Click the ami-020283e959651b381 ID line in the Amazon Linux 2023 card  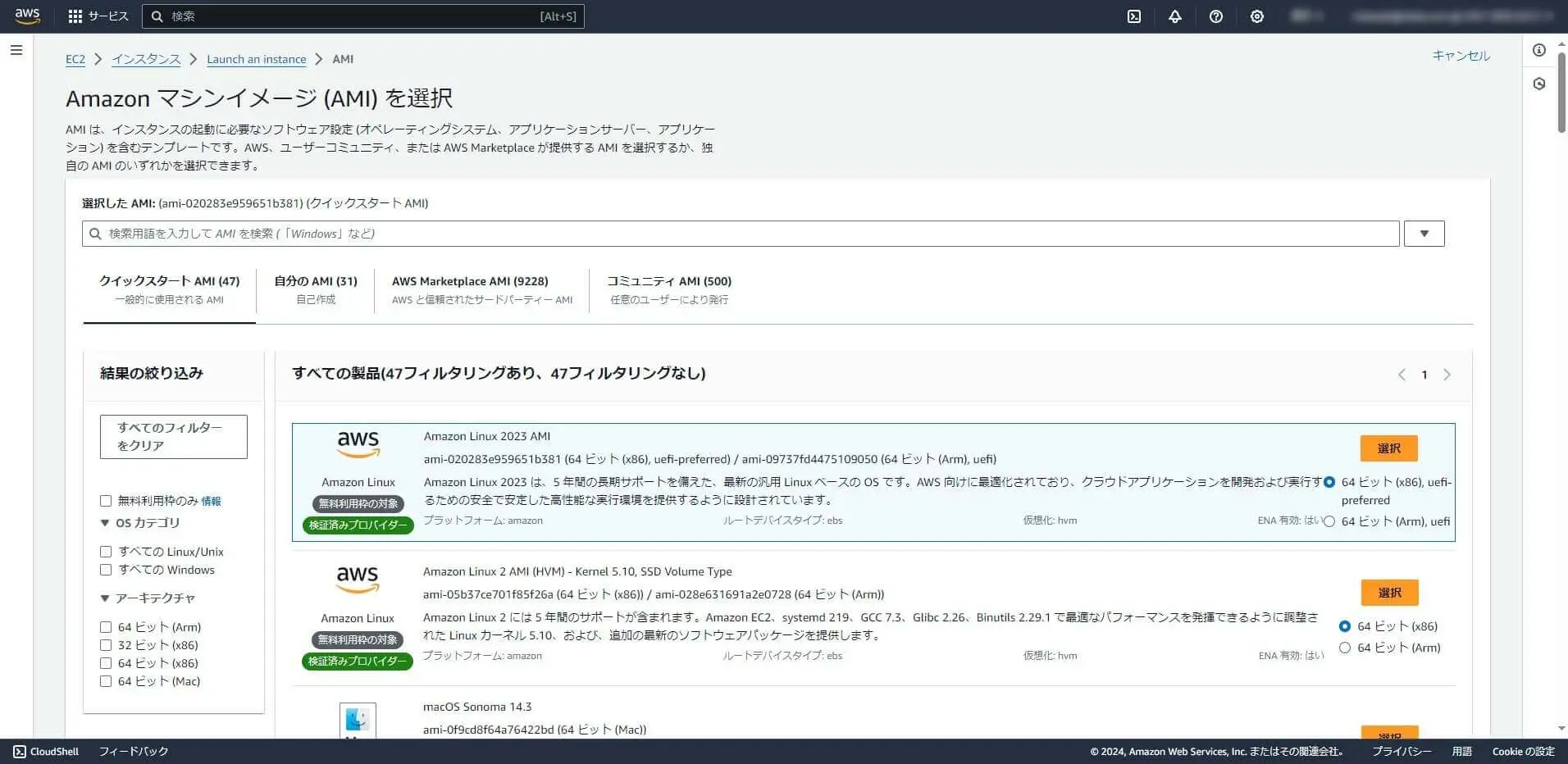point(710,459)
